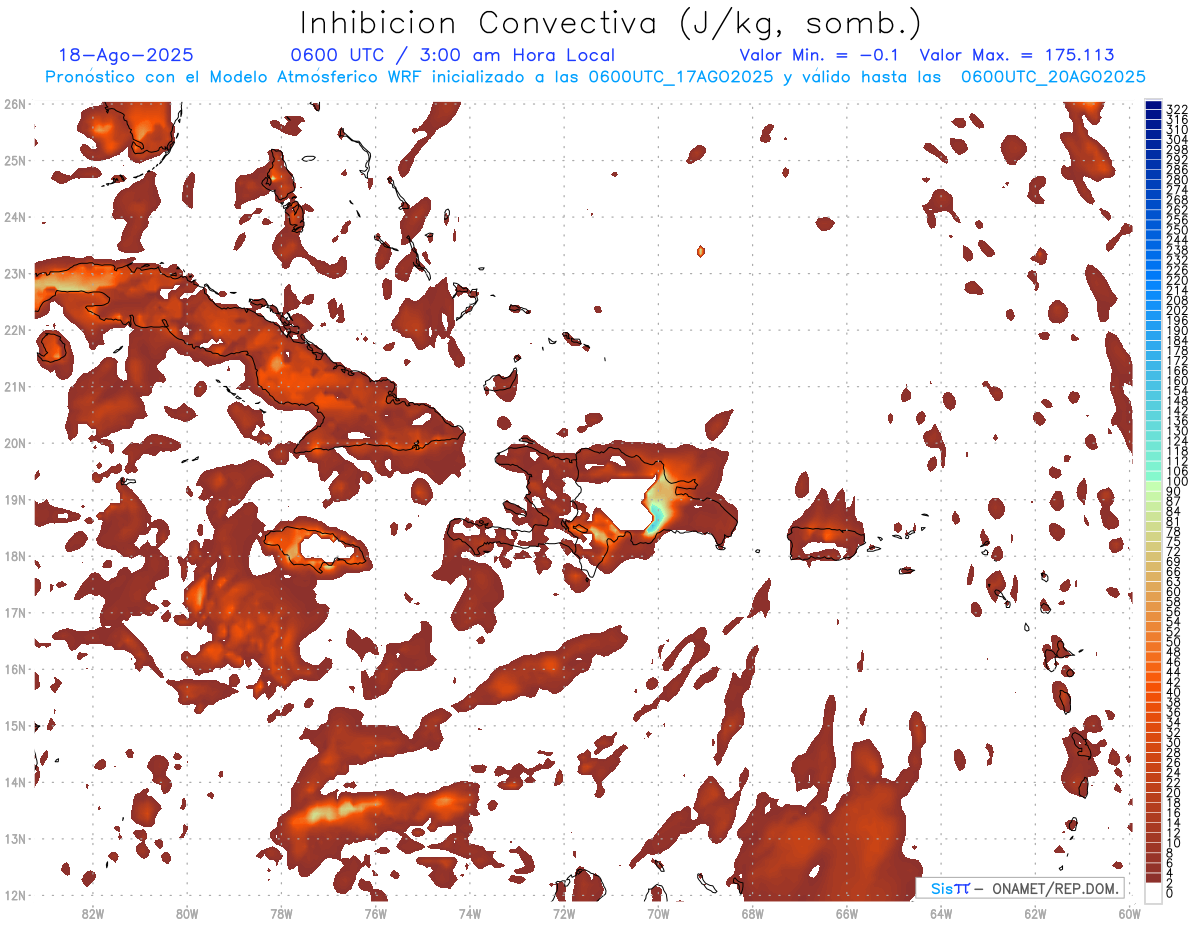
Task: Click the "19N" latitude label
Action: coord(14,499)
